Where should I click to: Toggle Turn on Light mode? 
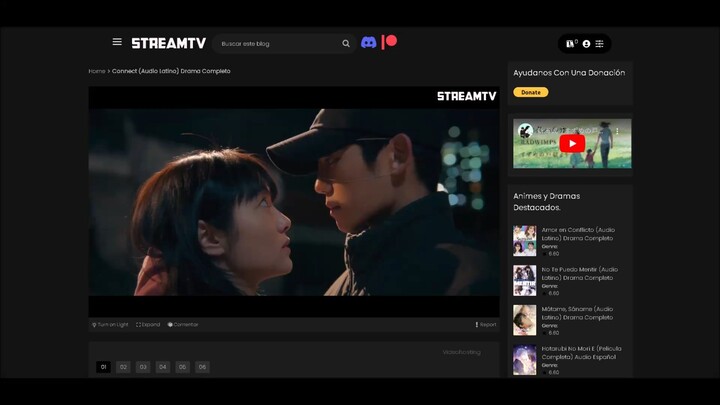pos(110,325)
